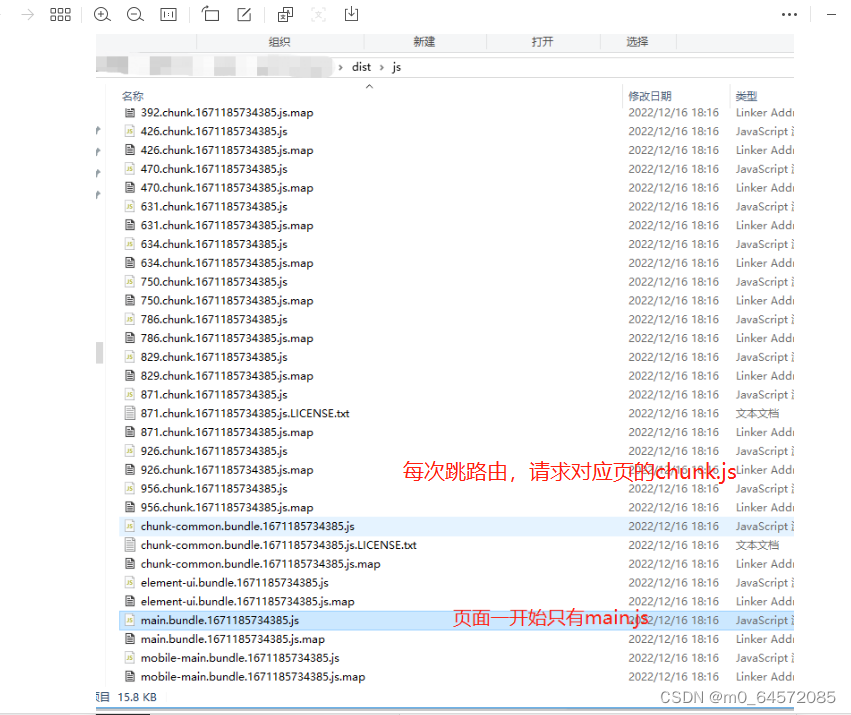Image resolution: width=851 pixels, height=715 pixels.
Task: Open the three-dot more options menu
Action: tap(789, 13)
